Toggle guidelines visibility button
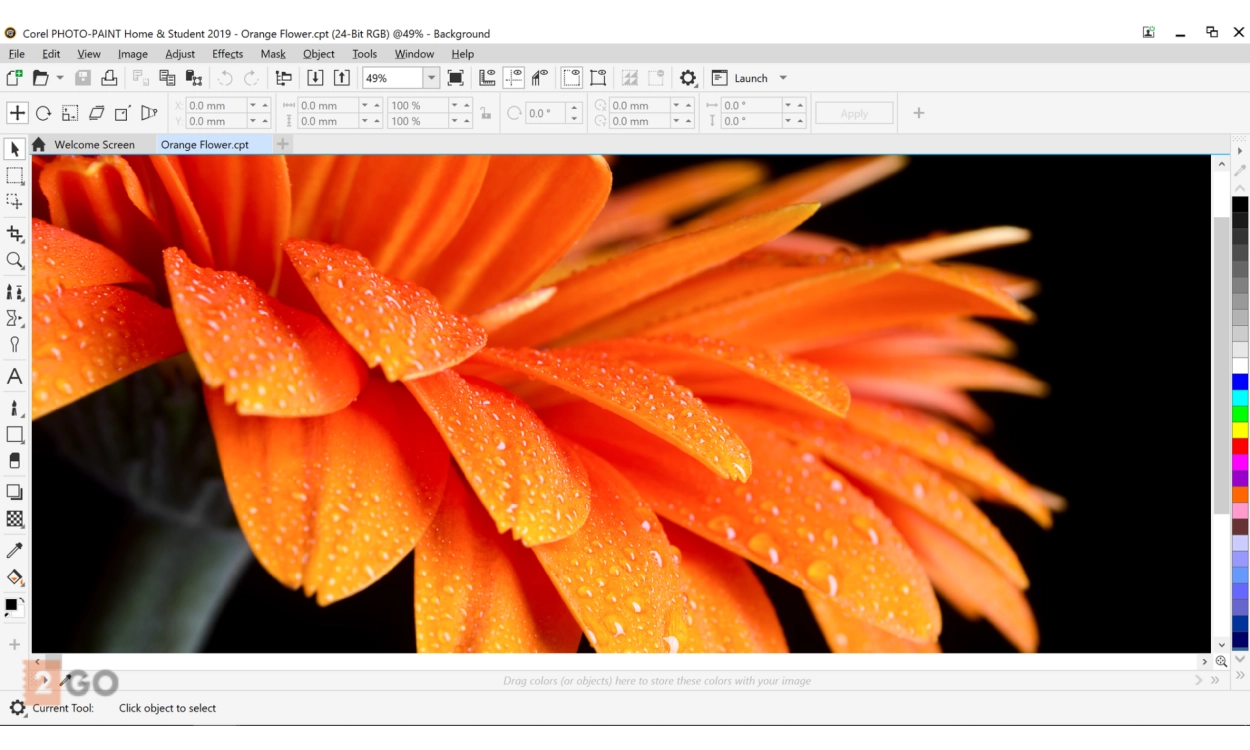Image resolution: width=1250 pixels, height=750 pixels. pos(513,78)
